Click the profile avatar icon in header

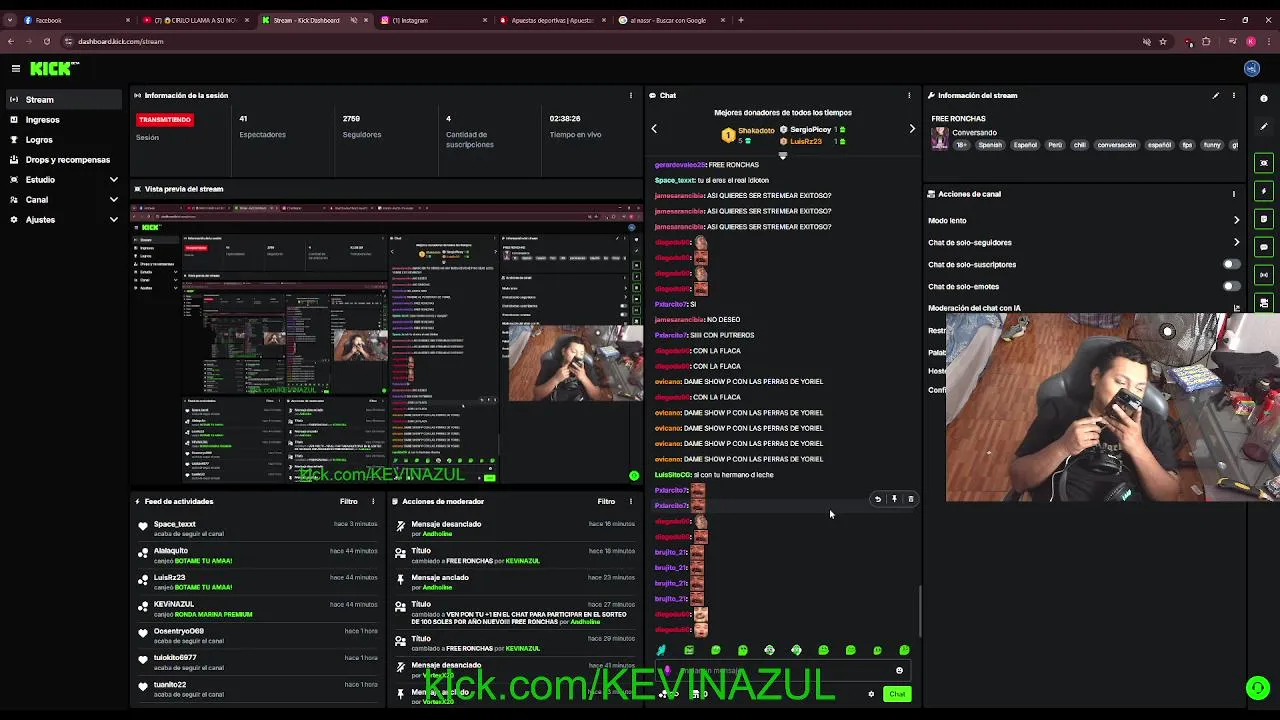(1252, 69)
